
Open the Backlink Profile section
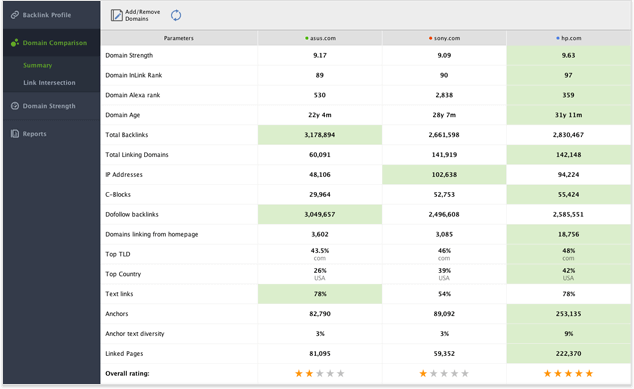point(51,15)
